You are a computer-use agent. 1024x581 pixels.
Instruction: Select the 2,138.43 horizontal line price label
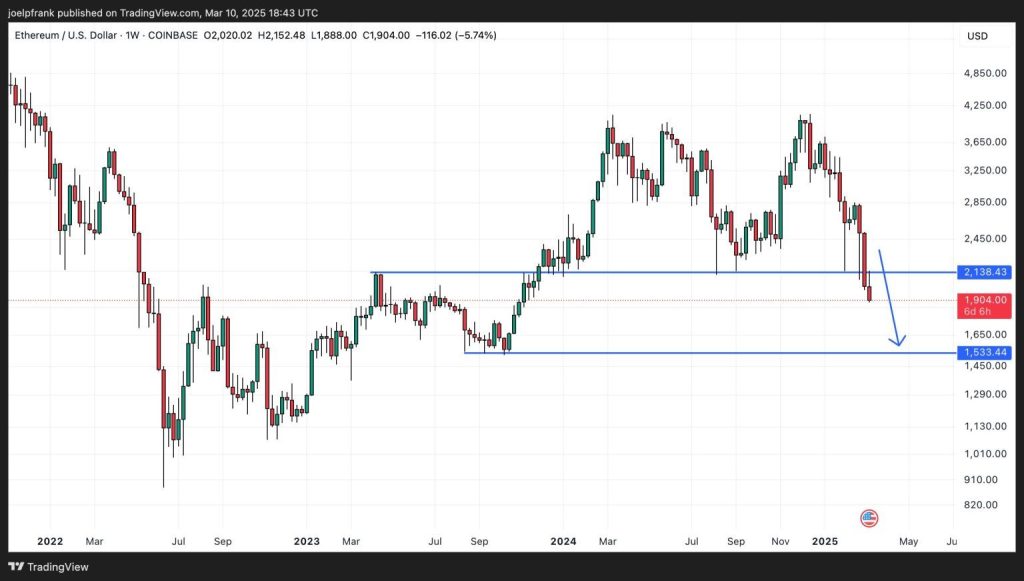click(x=985, y=272)
